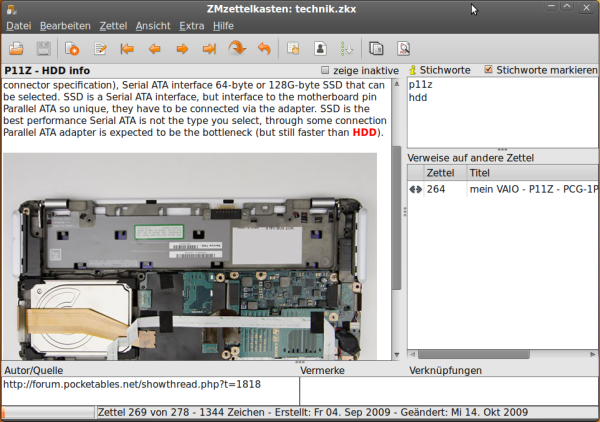Minimize the ZMzettelkasten window
The width and height of the screenshot is (600, 422).
click(551, 7)
